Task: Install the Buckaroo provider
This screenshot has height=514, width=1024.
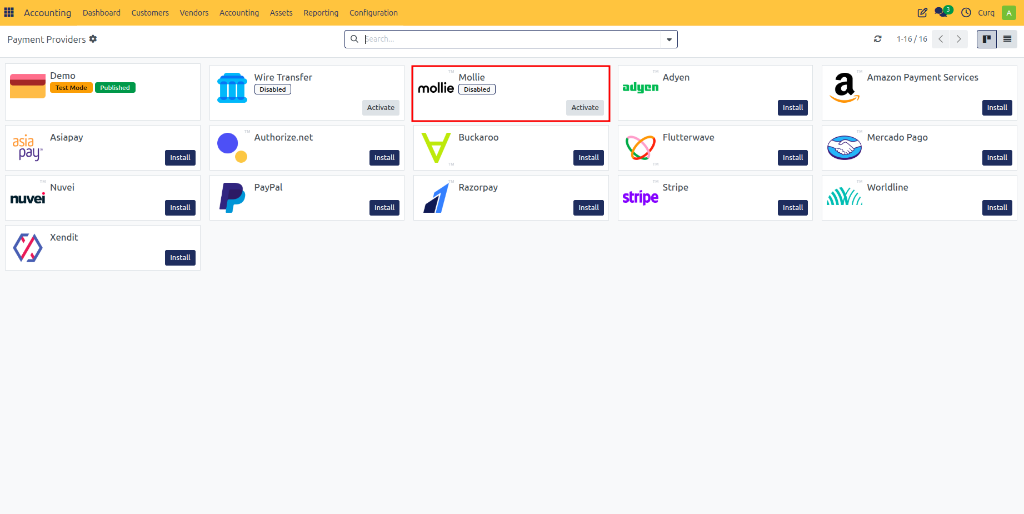Action: pyautogui.click(x=588, y=157)
